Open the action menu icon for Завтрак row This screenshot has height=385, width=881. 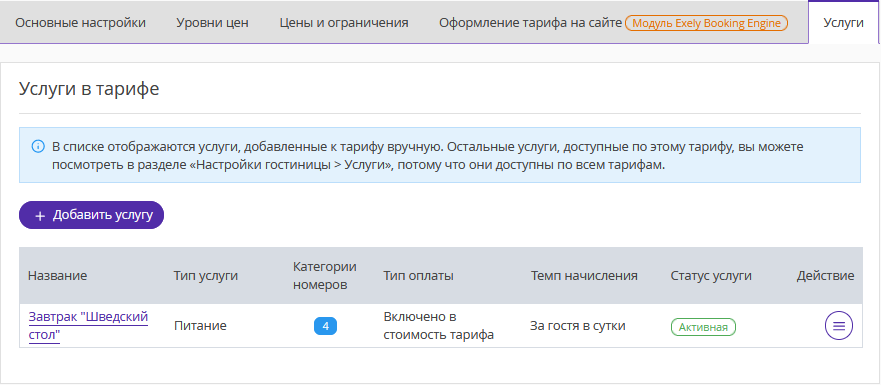(x=838, y=326)
